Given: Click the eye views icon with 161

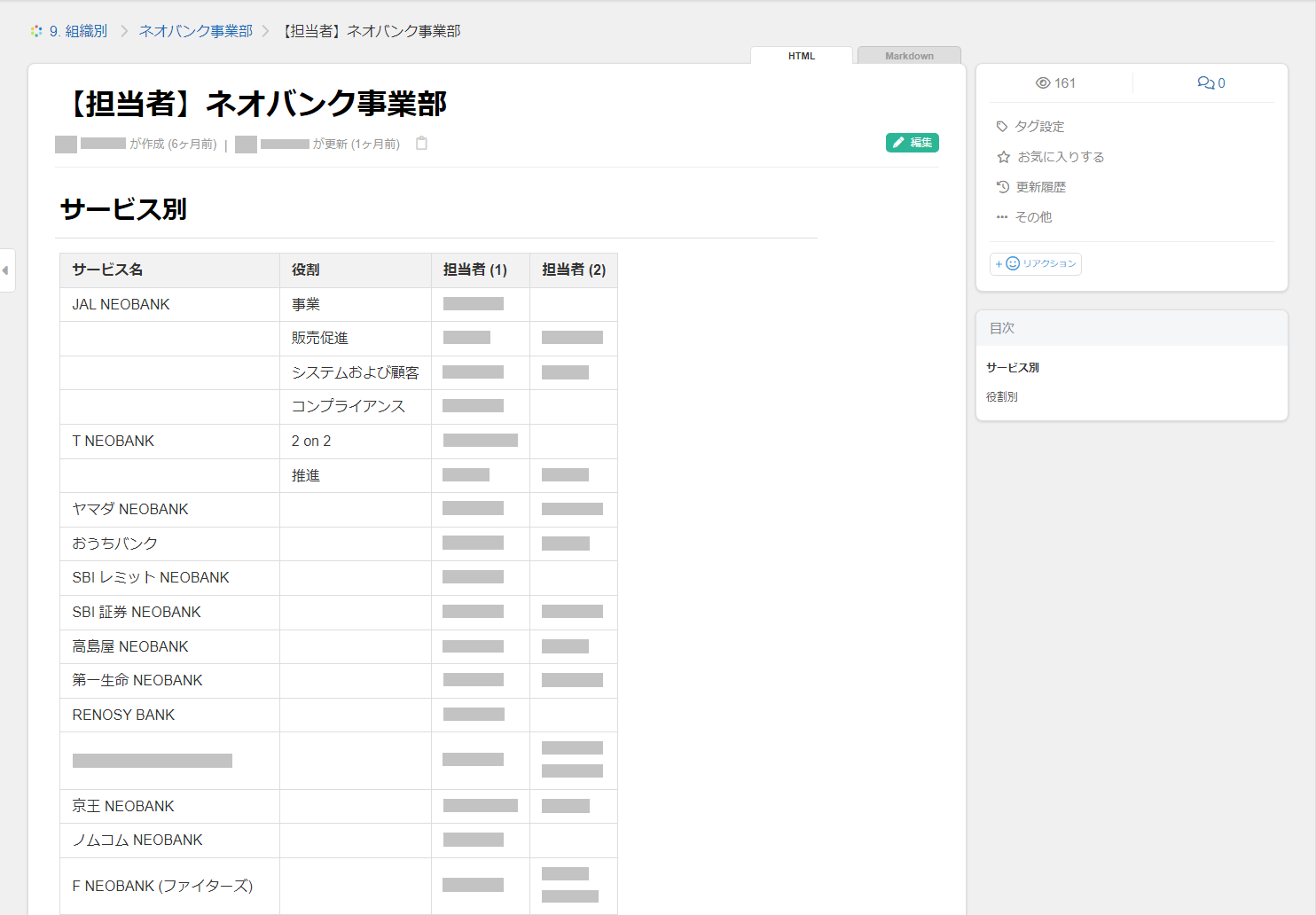Looking at the screenshot, I should click(x=1043, y=83).
